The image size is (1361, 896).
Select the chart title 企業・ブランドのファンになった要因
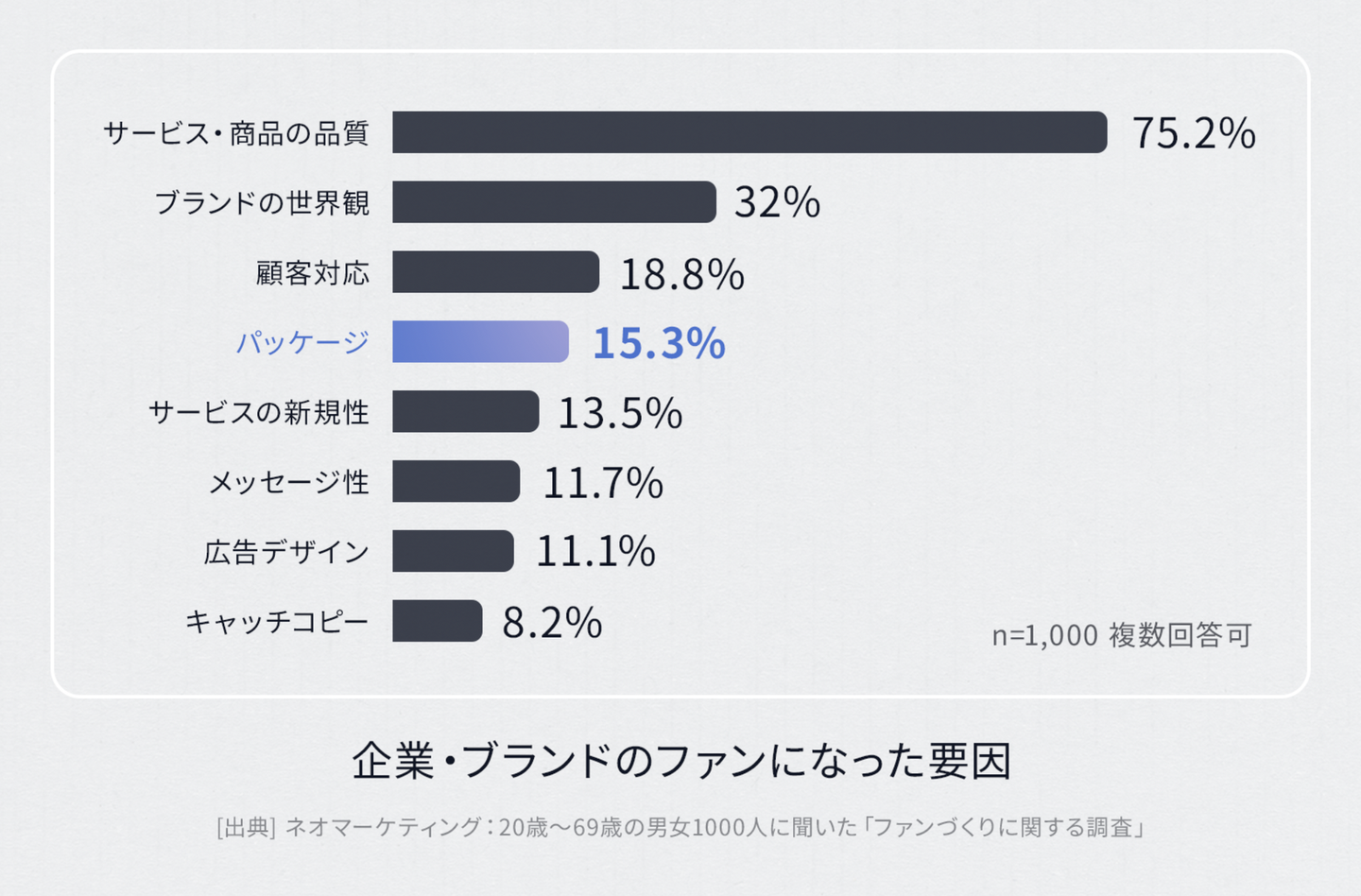pyautogui.click(x=681, y=761)
